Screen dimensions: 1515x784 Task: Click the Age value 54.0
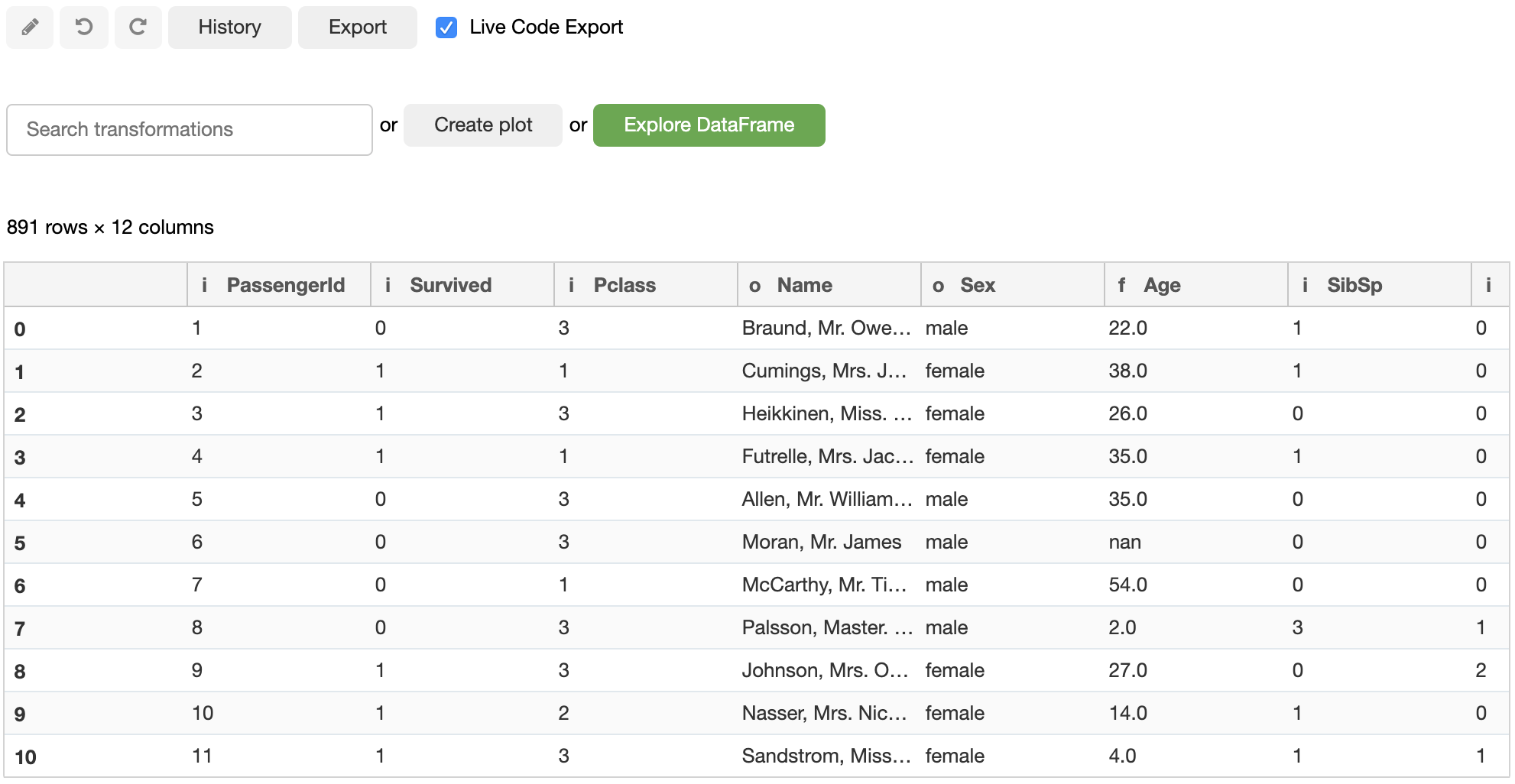click(x=1128, y=585)
